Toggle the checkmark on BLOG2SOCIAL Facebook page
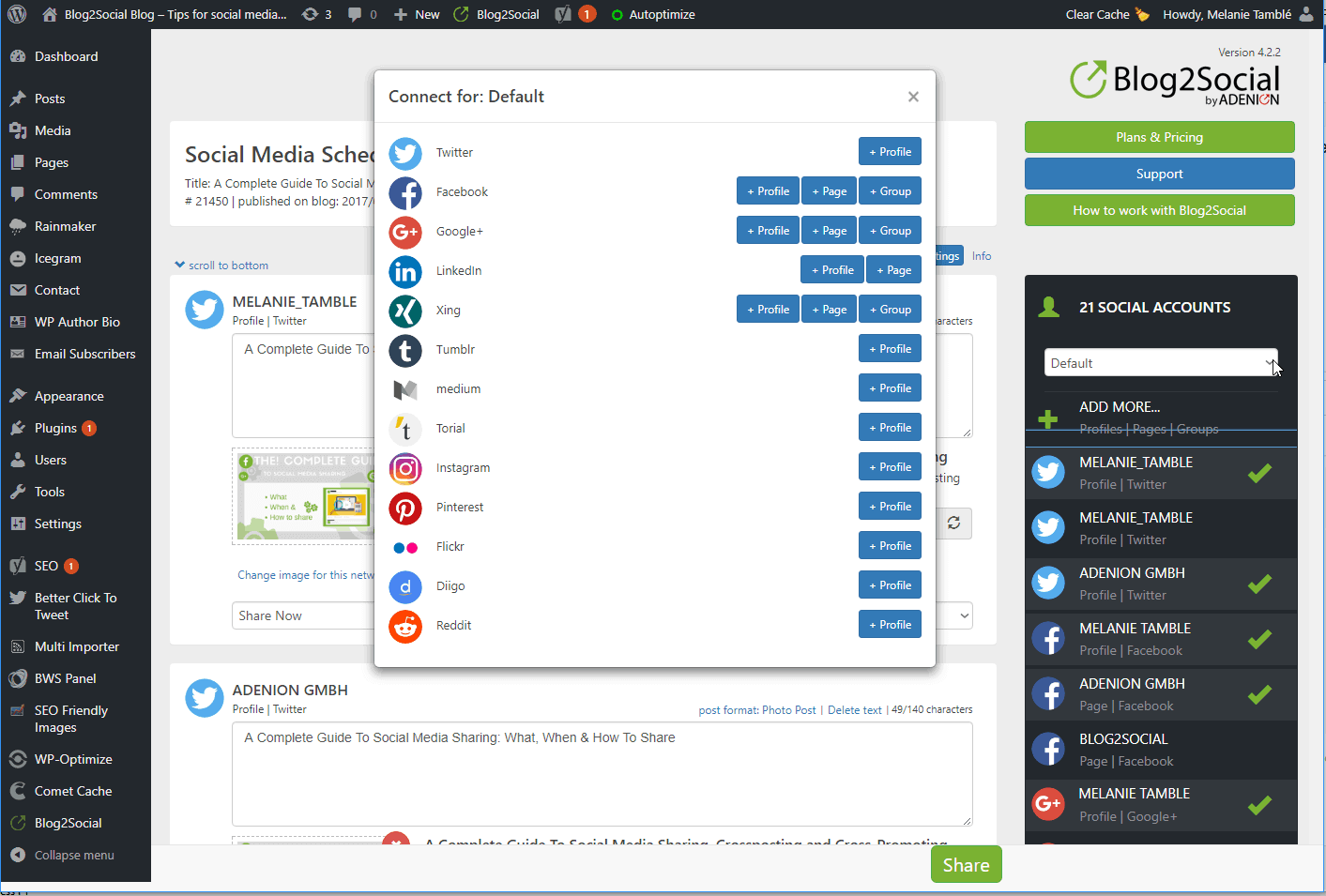 (1260, 749)
